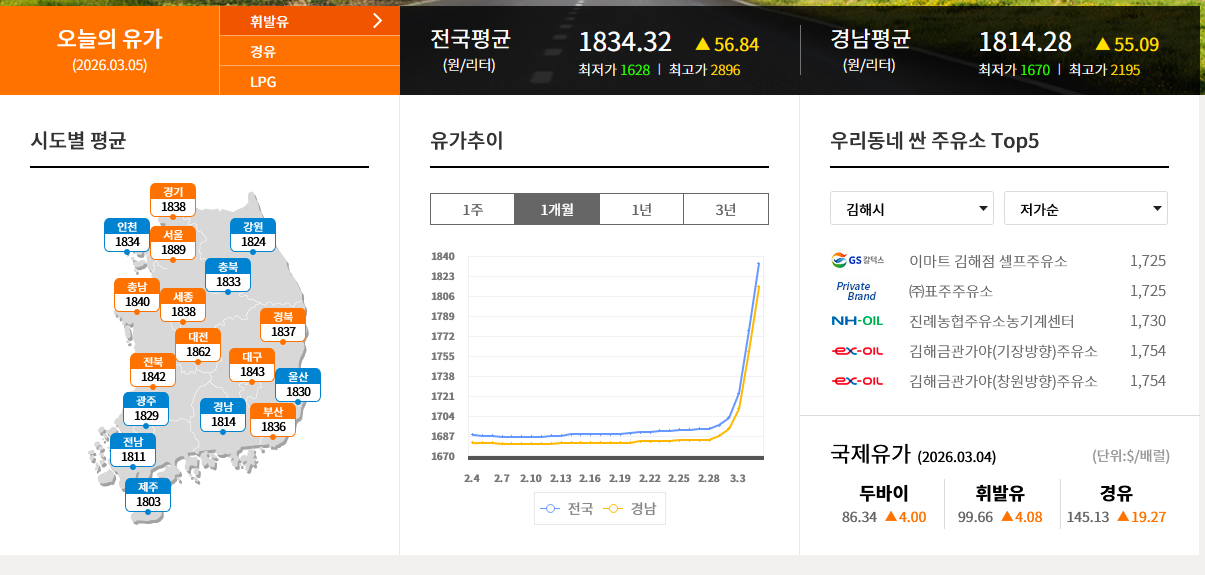
Task: Select the 제주 price marker on map
Action: pyautogui.click(x=147, y=494)
